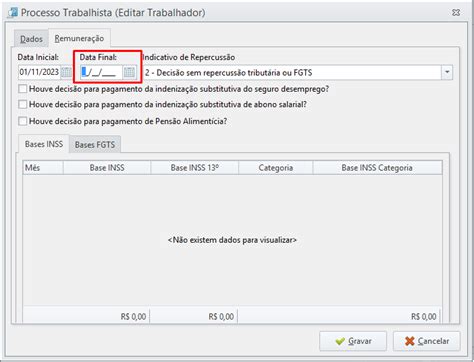Viewport: 474px width, 362px height.
Task: Focus the Data Inicial field with 01/11/2023
Action: click(39, 72)
